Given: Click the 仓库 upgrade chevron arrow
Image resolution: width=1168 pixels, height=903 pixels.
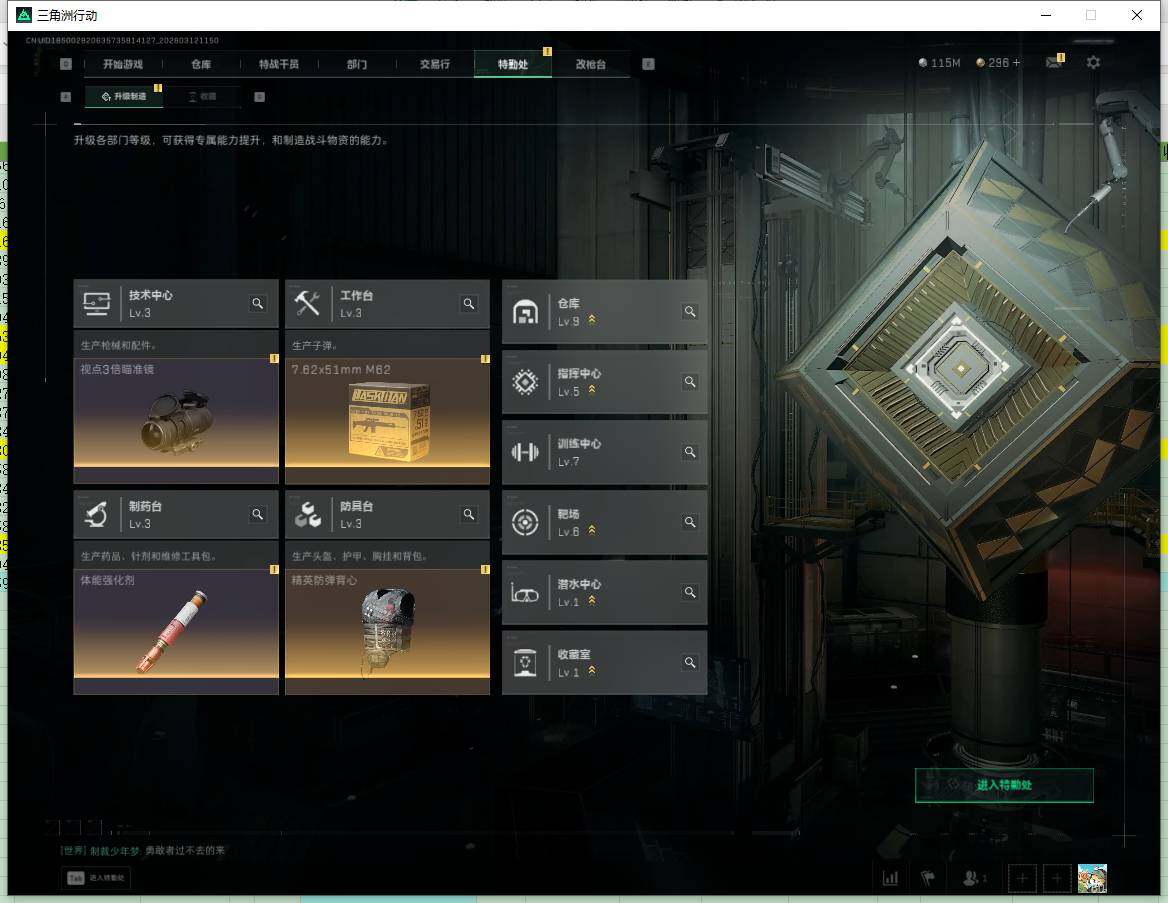Looking at the screenshot, I should (x=592, y=320).
